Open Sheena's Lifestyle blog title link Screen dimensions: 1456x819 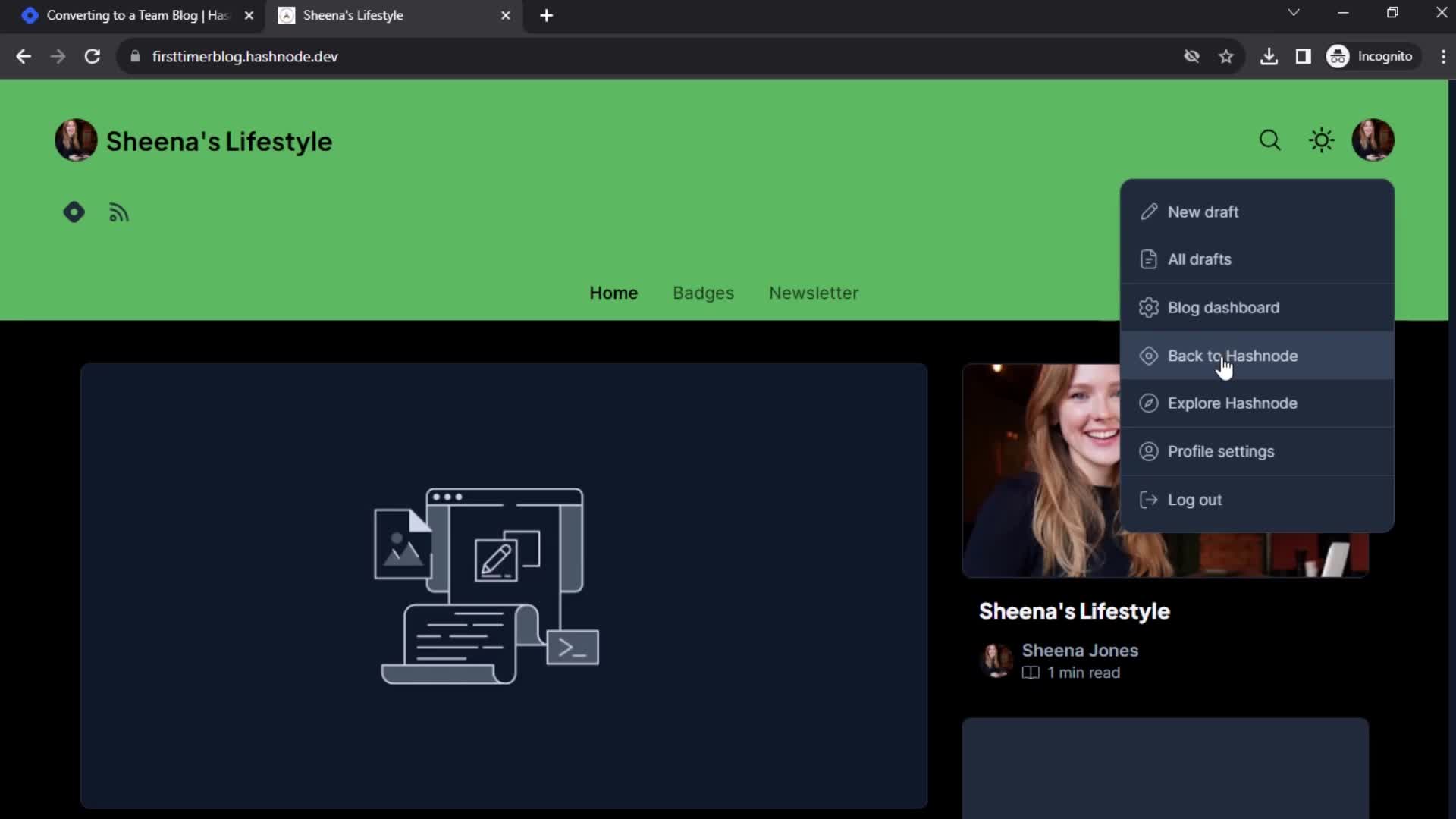[219, 142]
